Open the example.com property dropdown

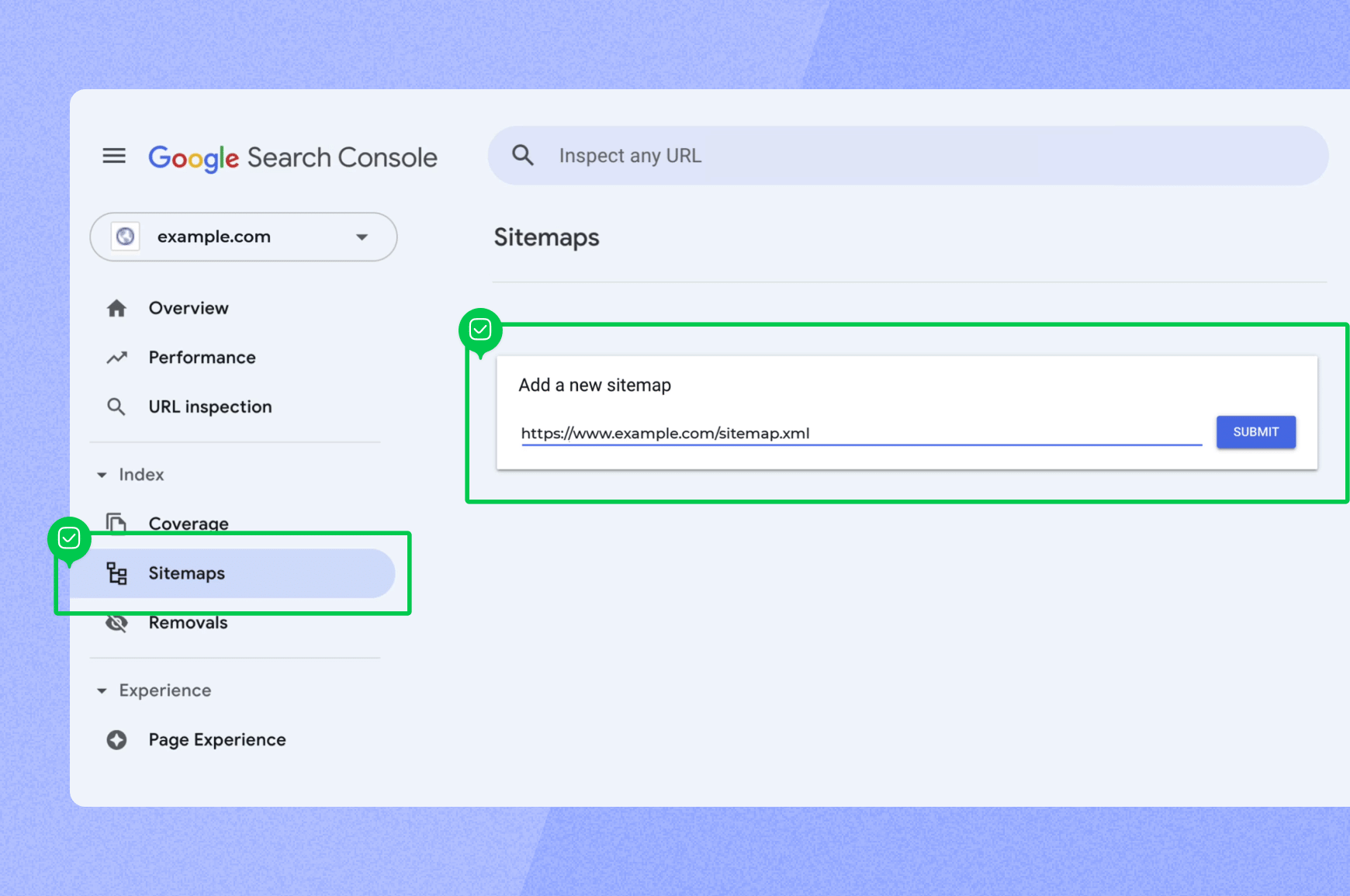[244, 237]
